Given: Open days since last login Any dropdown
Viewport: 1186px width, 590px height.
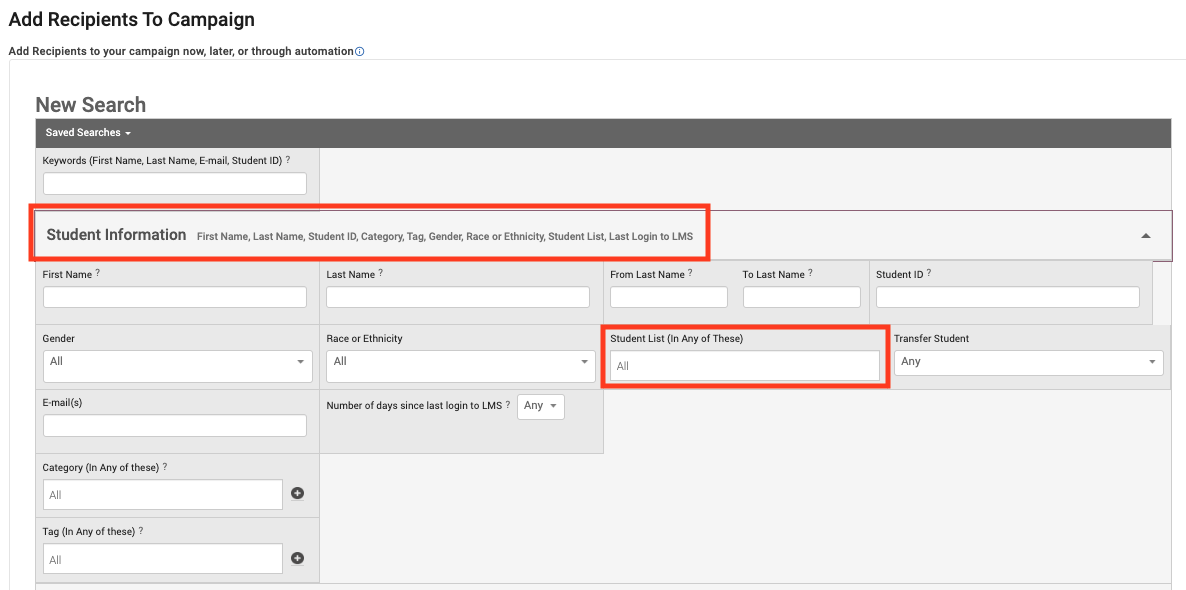Looking at the screenshot, I should click(541, 406).
